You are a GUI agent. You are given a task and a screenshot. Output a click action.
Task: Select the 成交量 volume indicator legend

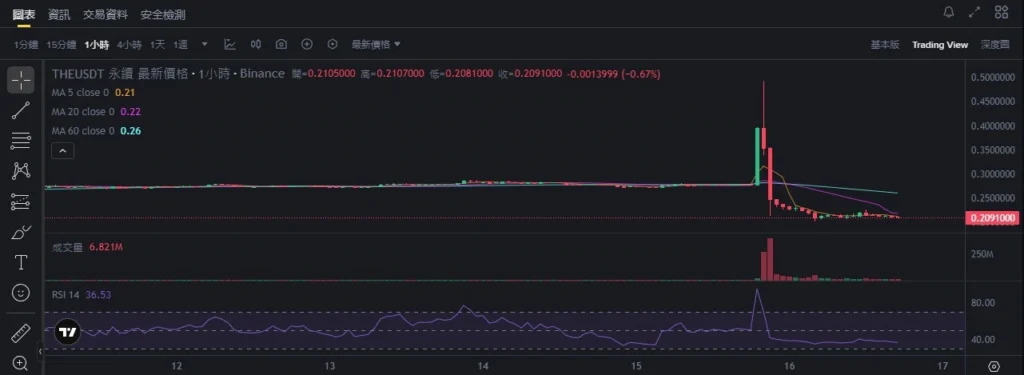click(x=89, y=248)
